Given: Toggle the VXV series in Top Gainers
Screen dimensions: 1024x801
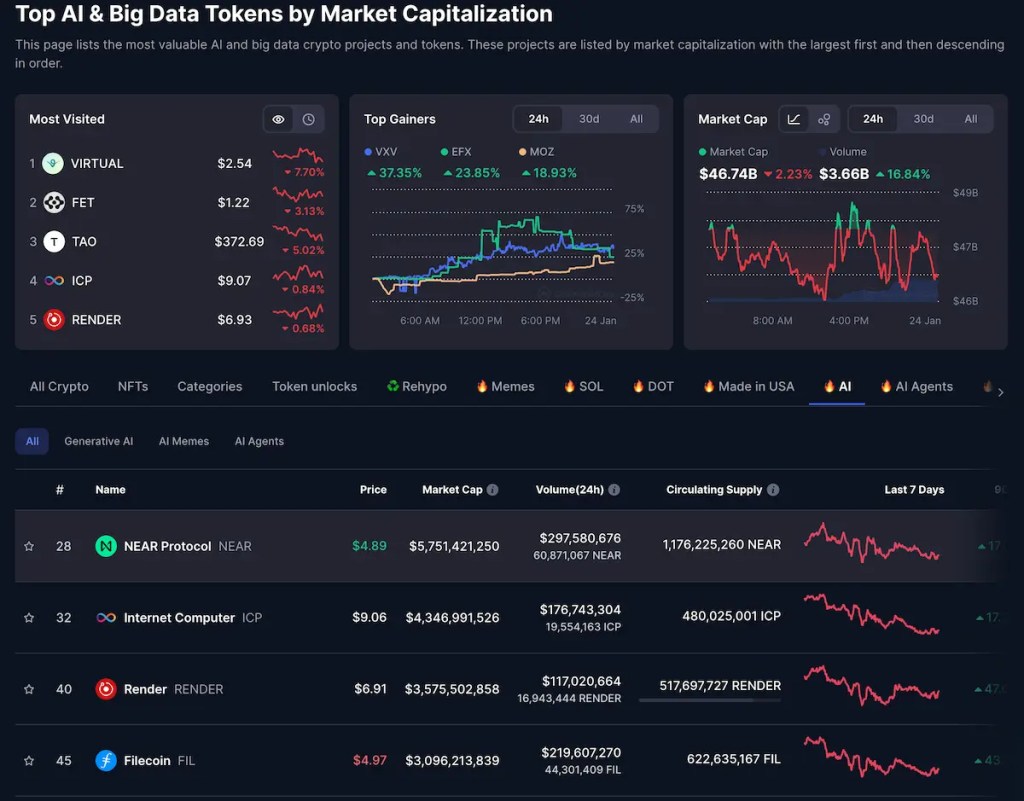Looking at the screenshot, I should point(381,151).
